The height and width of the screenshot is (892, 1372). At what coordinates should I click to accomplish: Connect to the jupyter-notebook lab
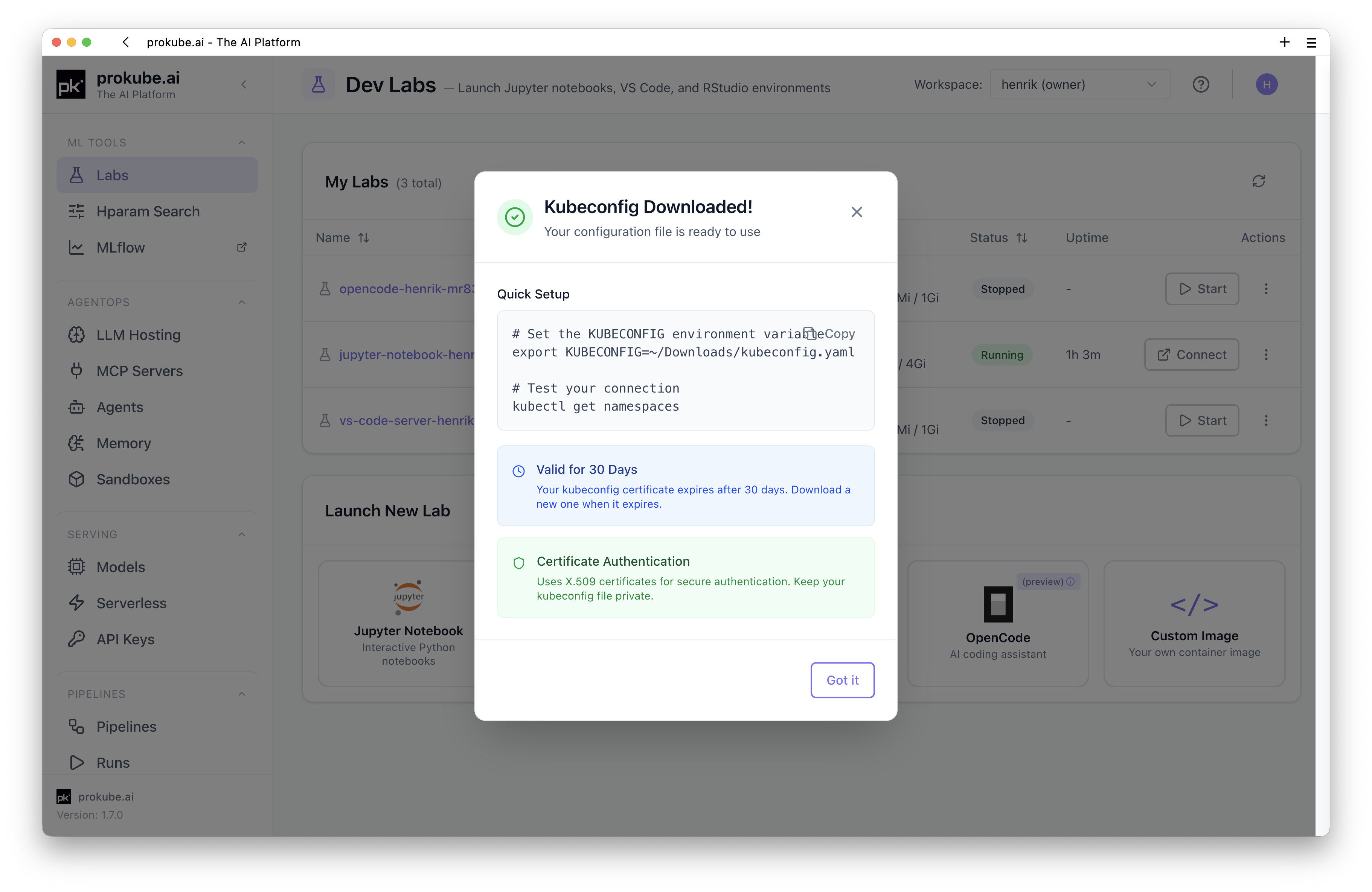pyautogui.click(x=1191, y=355)
